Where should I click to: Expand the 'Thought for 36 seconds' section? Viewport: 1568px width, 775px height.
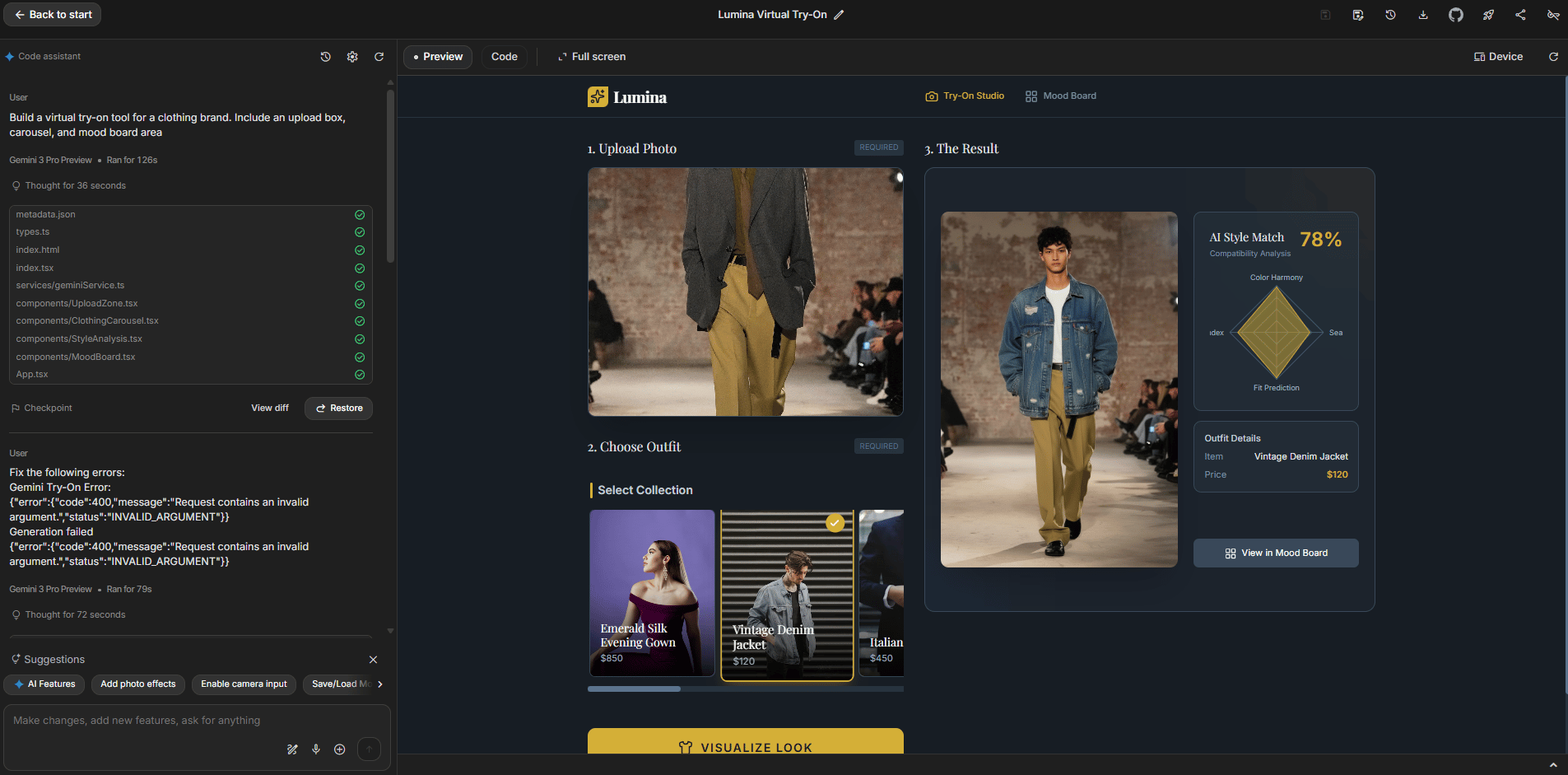pyautogui.click(x=75, y=186)
